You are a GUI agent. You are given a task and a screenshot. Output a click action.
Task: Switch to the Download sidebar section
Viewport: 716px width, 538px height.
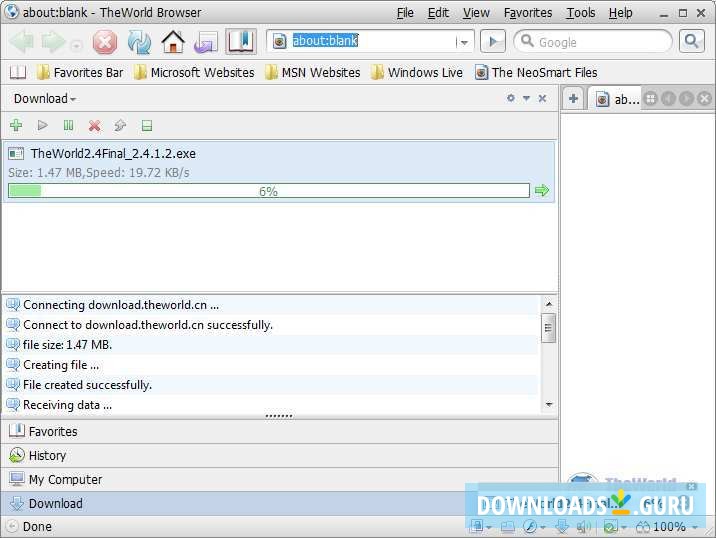point(280,504)
